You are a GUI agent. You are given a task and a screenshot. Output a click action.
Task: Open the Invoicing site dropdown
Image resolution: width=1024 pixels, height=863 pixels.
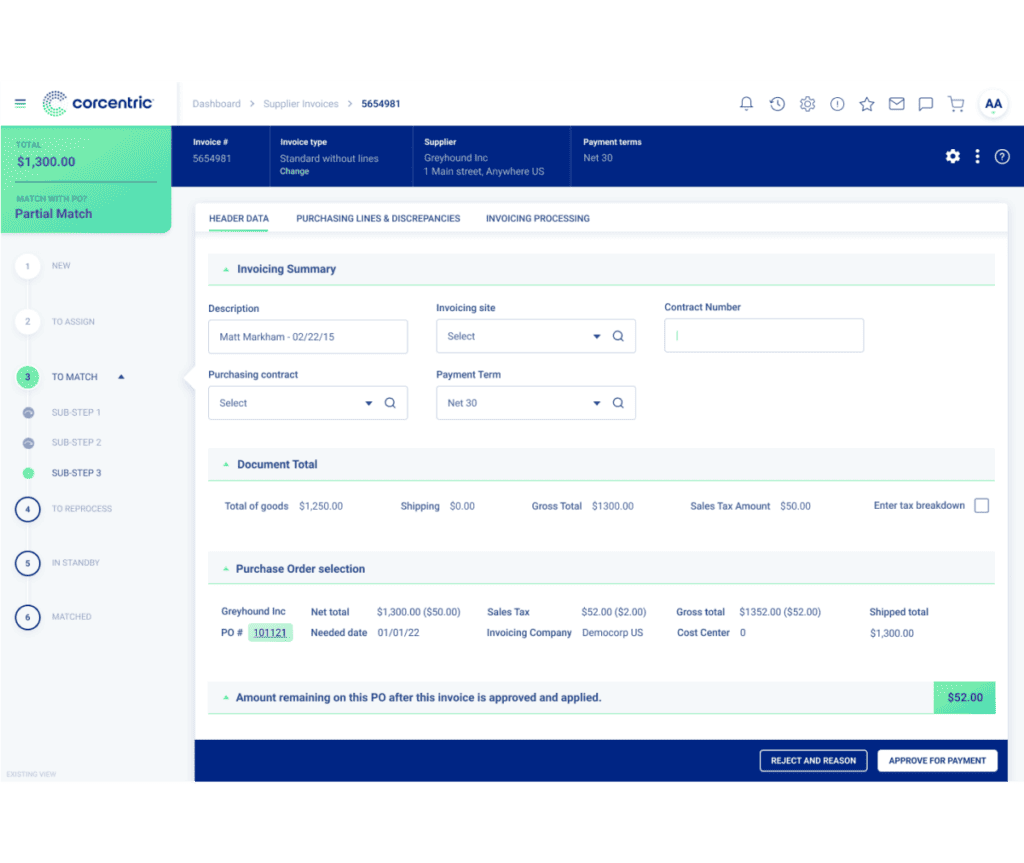536,336
